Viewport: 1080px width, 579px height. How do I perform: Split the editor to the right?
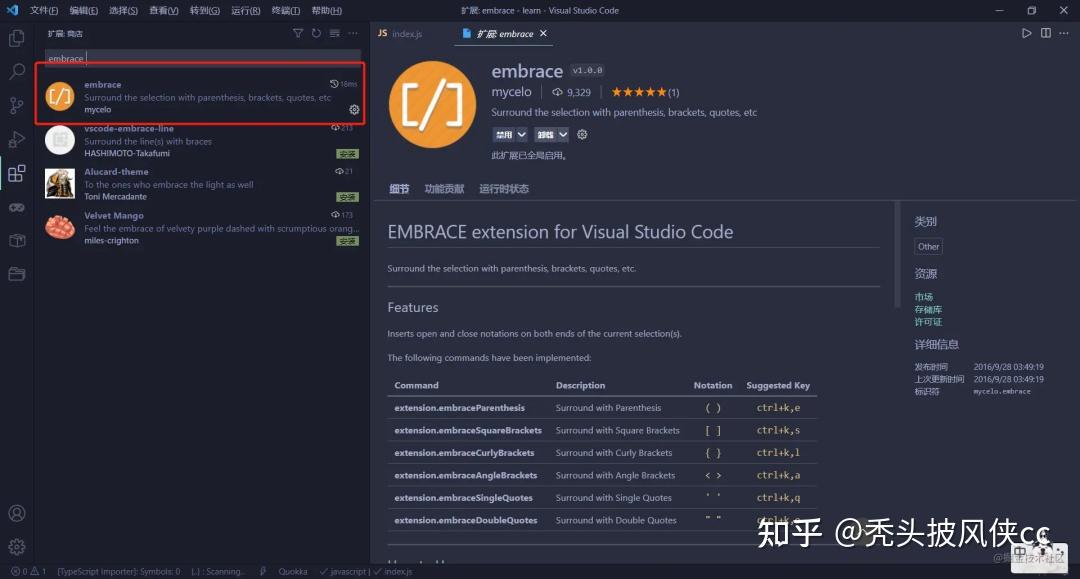coord(1046,33)
